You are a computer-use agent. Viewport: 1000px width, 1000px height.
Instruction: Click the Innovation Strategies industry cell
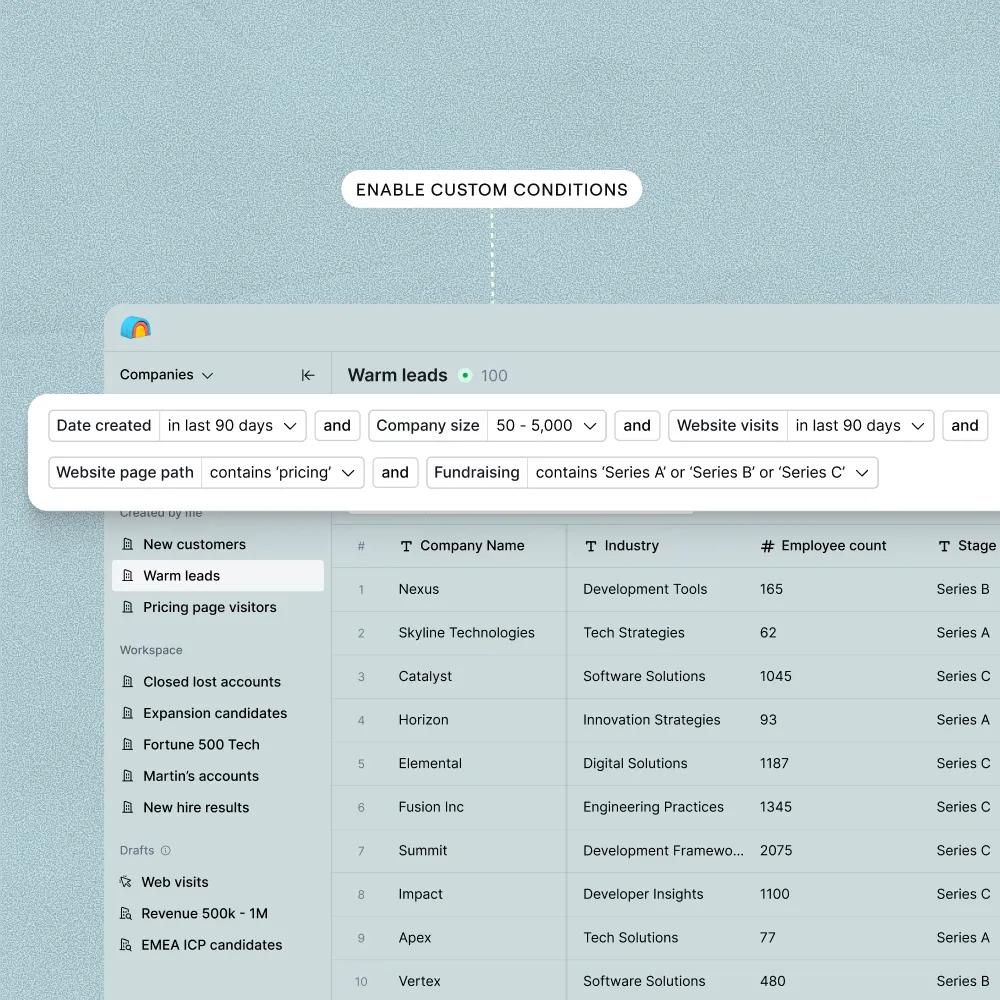[651, 719]
